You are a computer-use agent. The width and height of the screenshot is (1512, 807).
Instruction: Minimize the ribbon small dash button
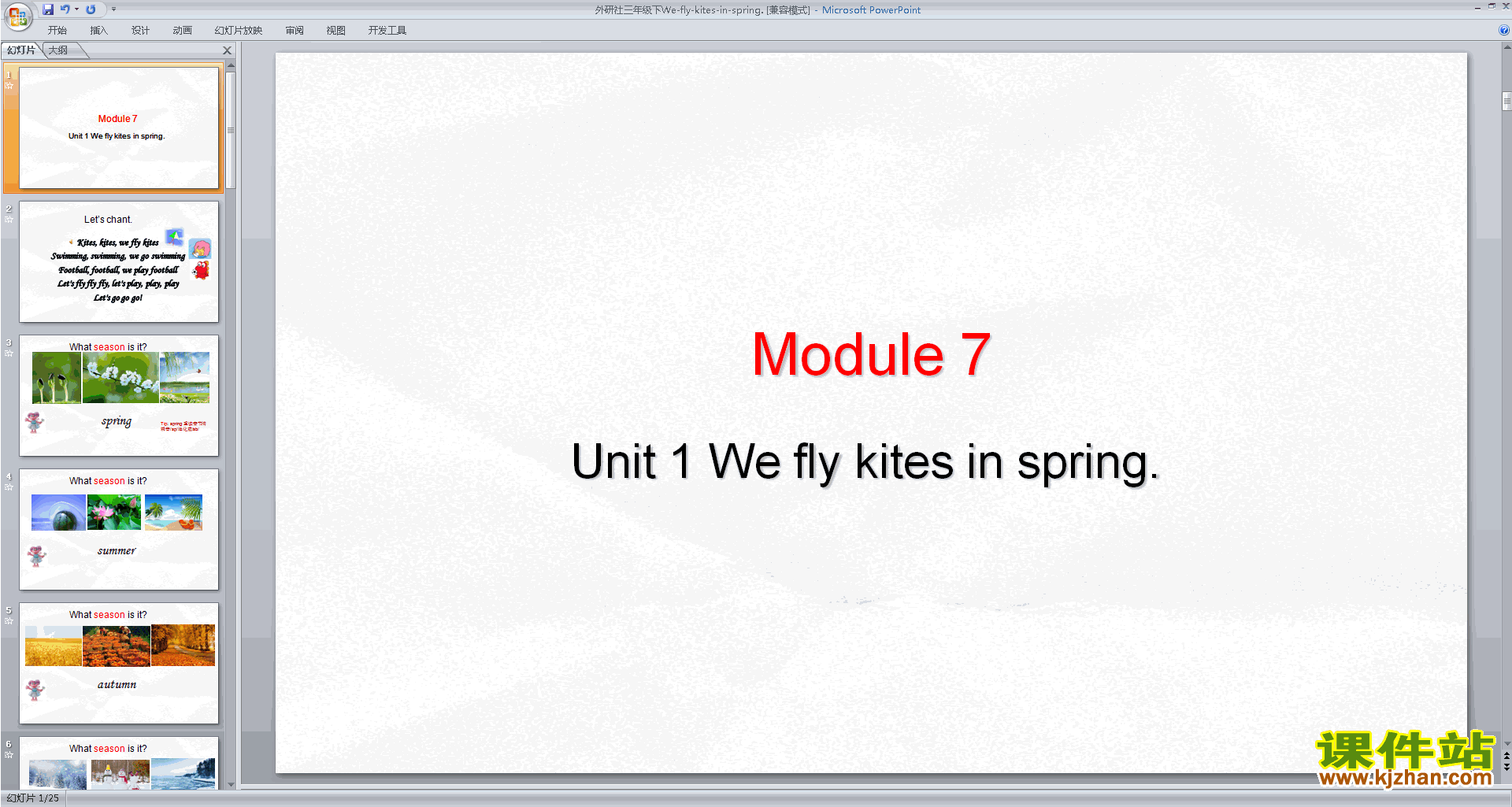(1478, 7)
